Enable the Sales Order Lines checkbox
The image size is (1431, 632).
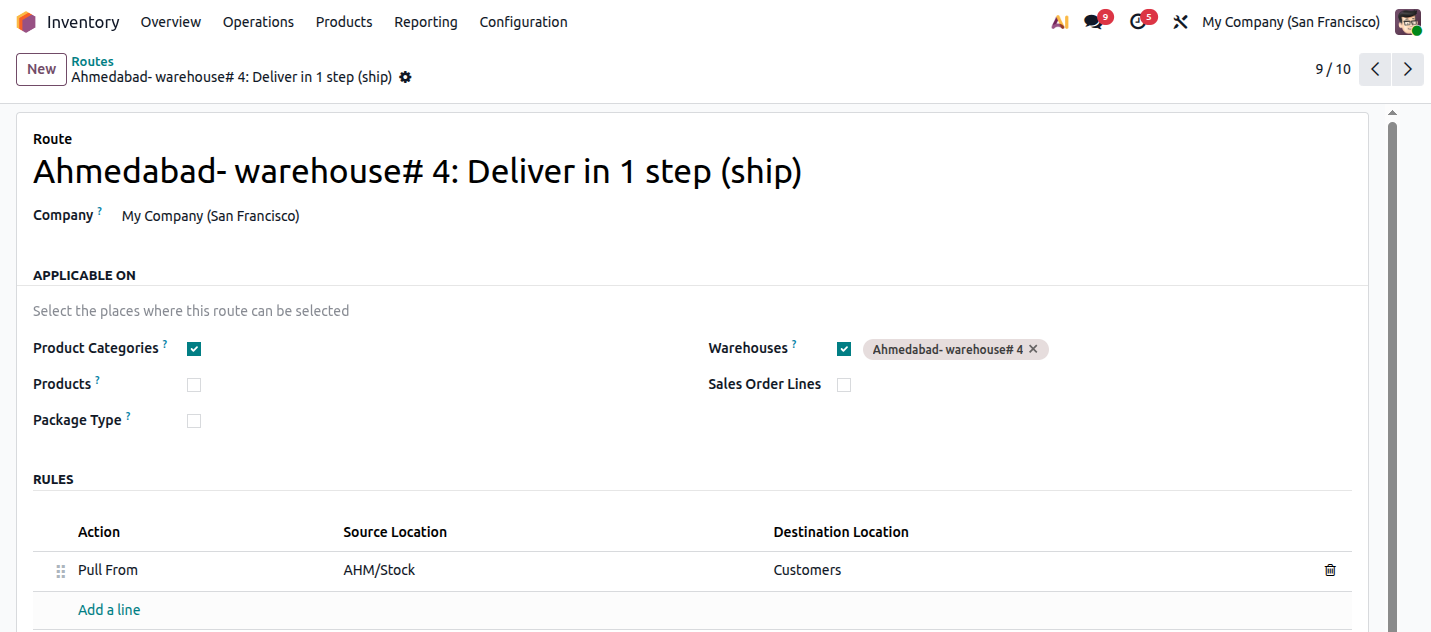[x=844, y=385]
